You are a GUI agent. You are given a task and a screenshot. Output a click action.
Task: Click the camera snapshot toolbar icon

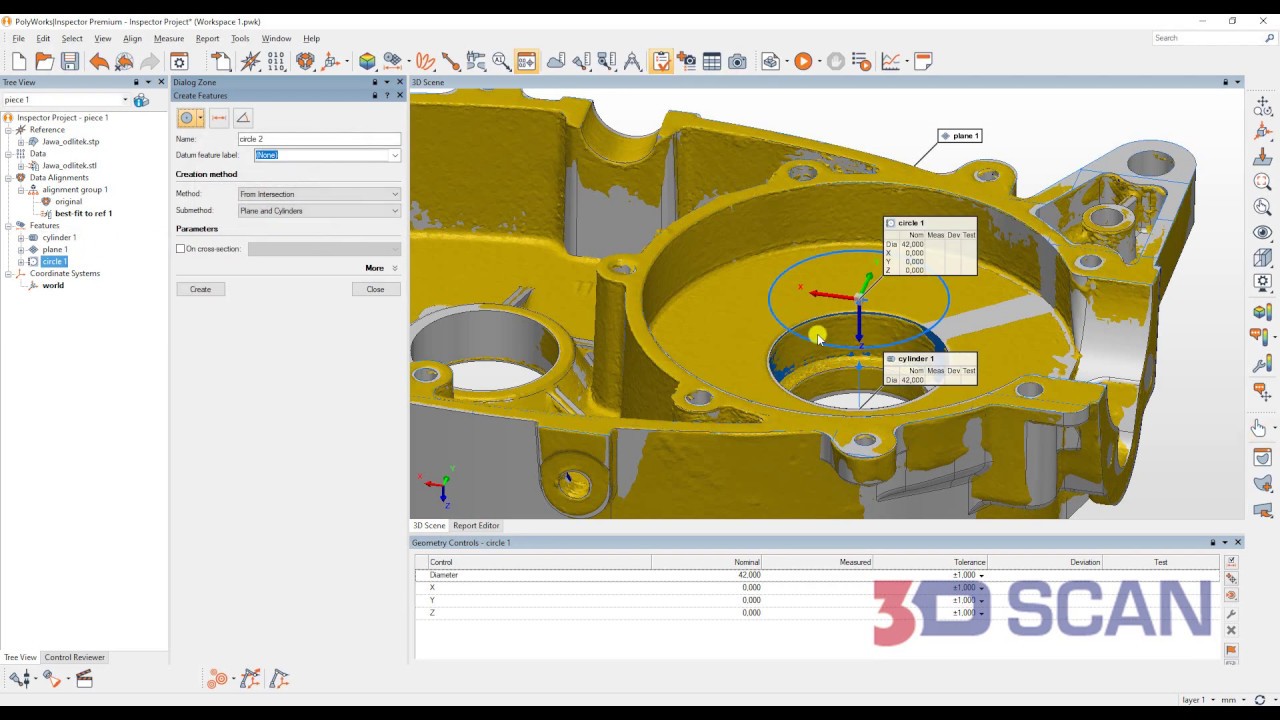point(737,61)
